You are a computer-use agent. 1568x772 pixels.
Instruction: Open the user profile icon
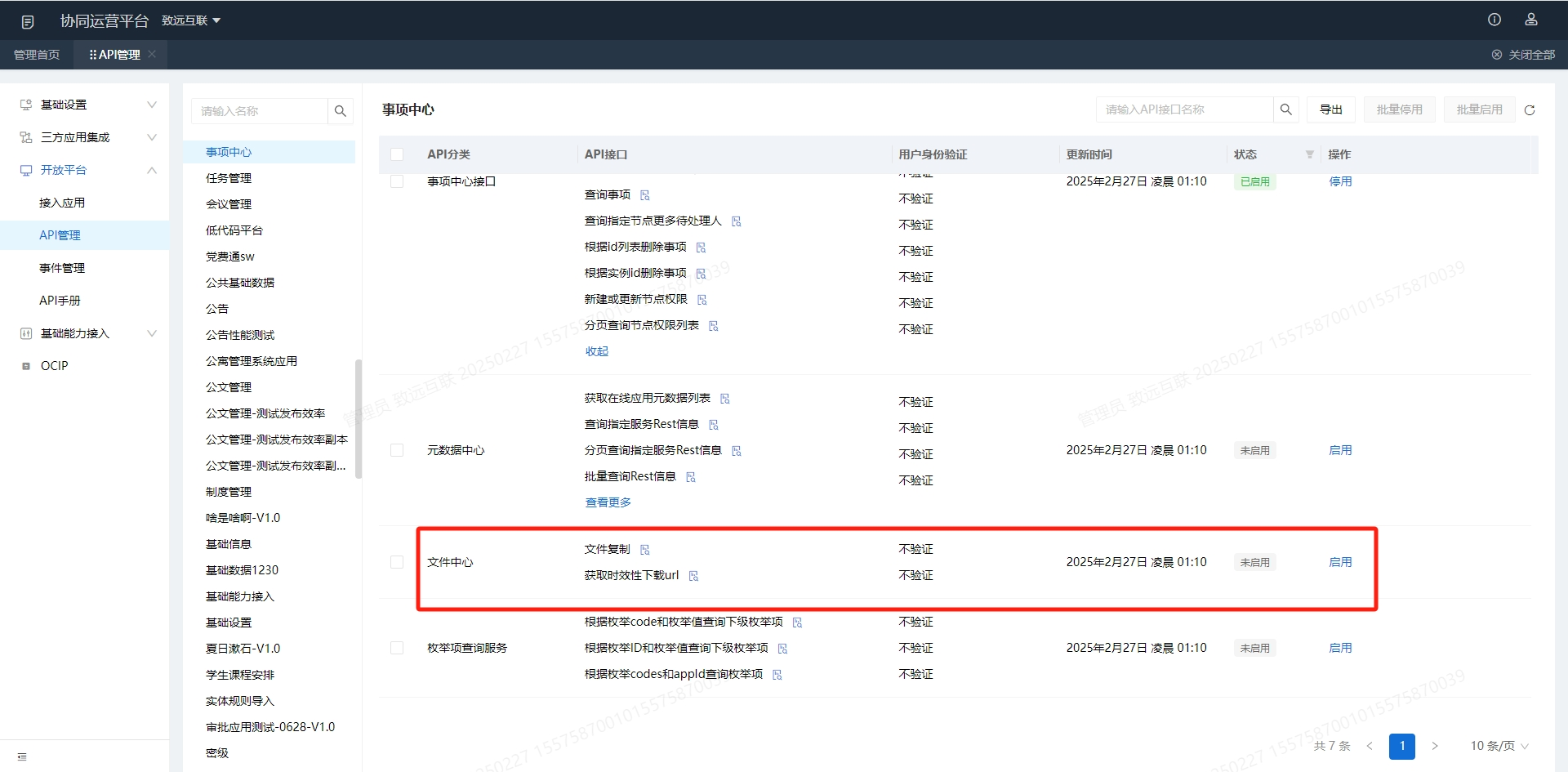(1531, 20)
